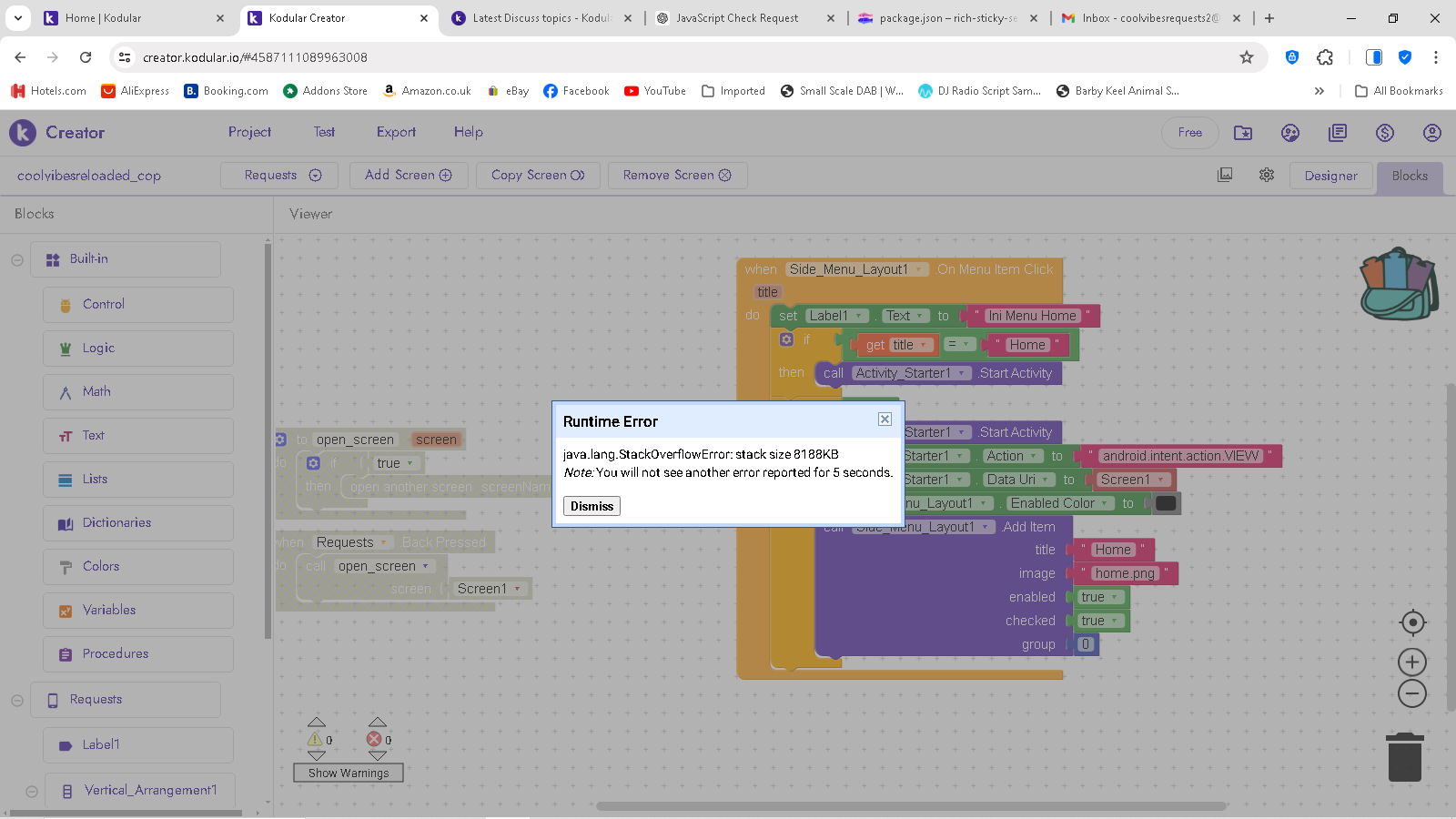Switch to the Designer view

pos(1330,176)
